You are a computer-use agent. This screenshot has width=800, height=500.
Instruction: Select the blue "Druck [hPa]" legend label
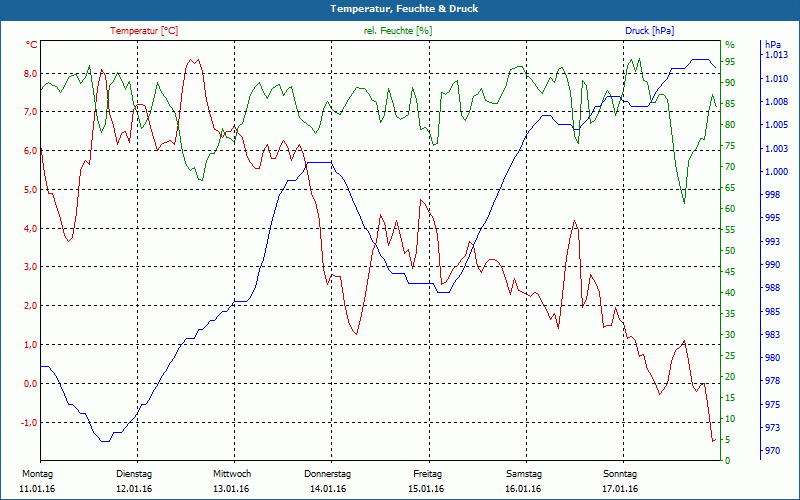point(649,31)
